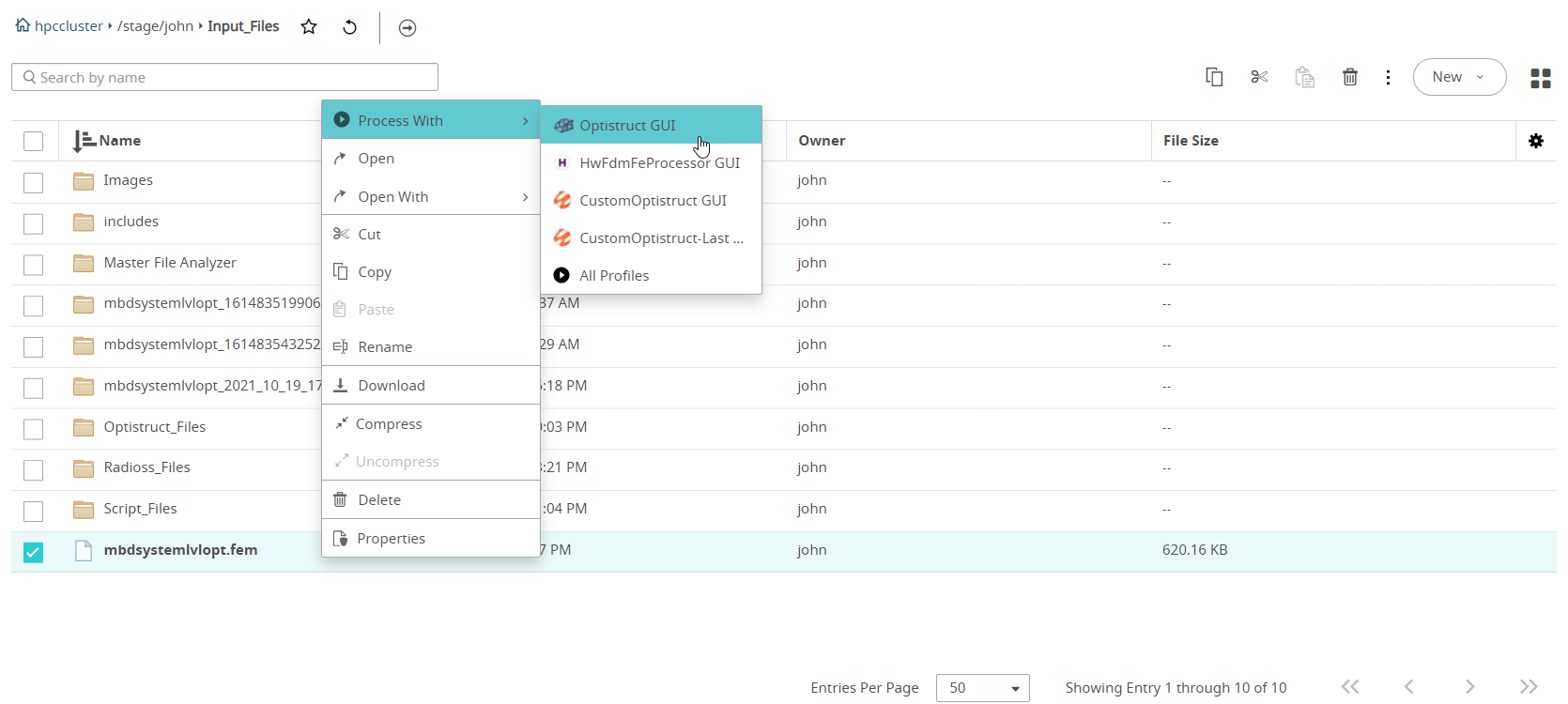Check the Radioss_Files folder checkbox
This screenshot has width=1568, height=704.
pos(33,469)
